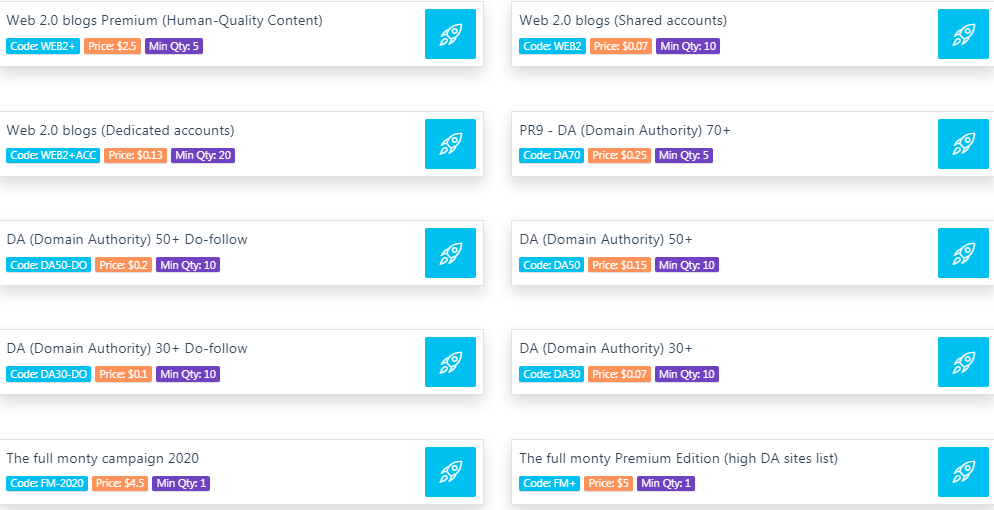994x510 pixels.
Task: Click rocket for DA 50+ Do-follow
Action: (x=450, y=253)
